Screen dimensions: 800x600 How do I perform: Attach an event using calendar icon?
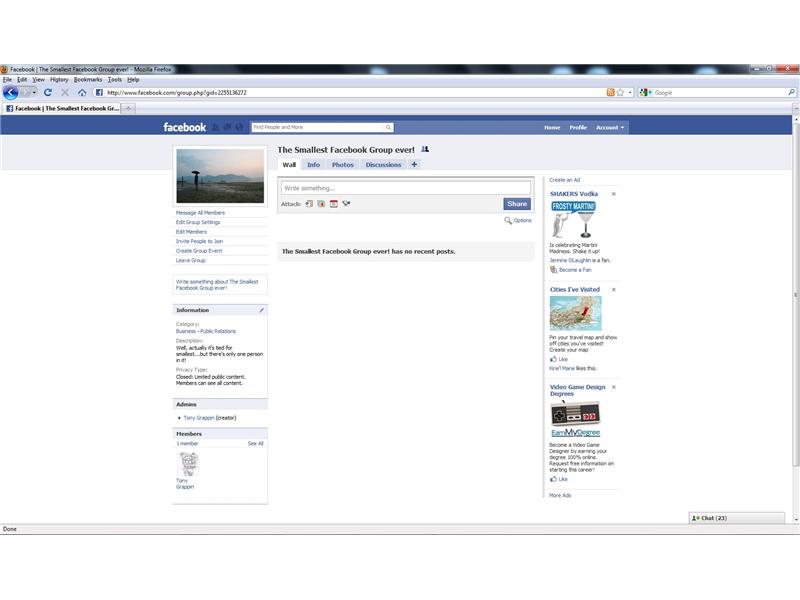coord(334,204)
